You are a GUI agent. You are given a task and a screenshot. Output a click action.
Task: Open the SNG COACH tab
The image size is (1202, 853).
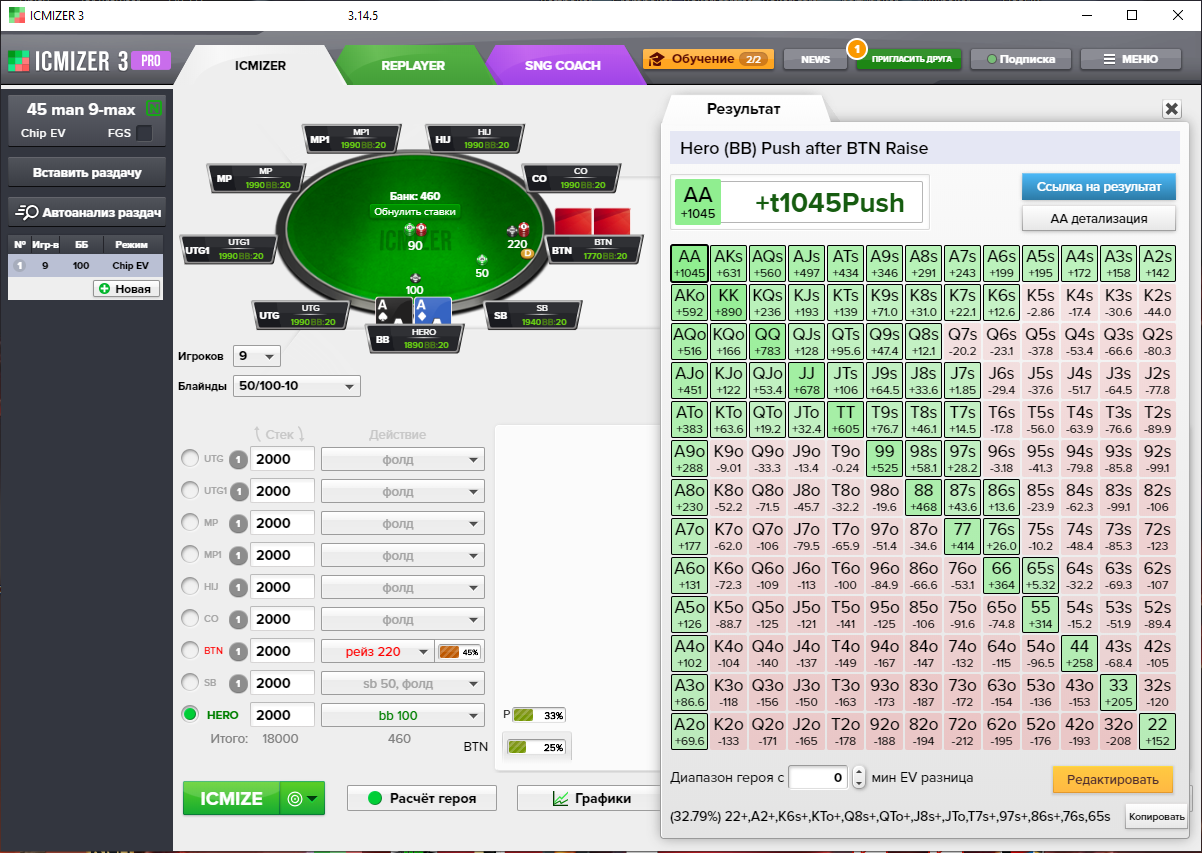click(562, 66)
